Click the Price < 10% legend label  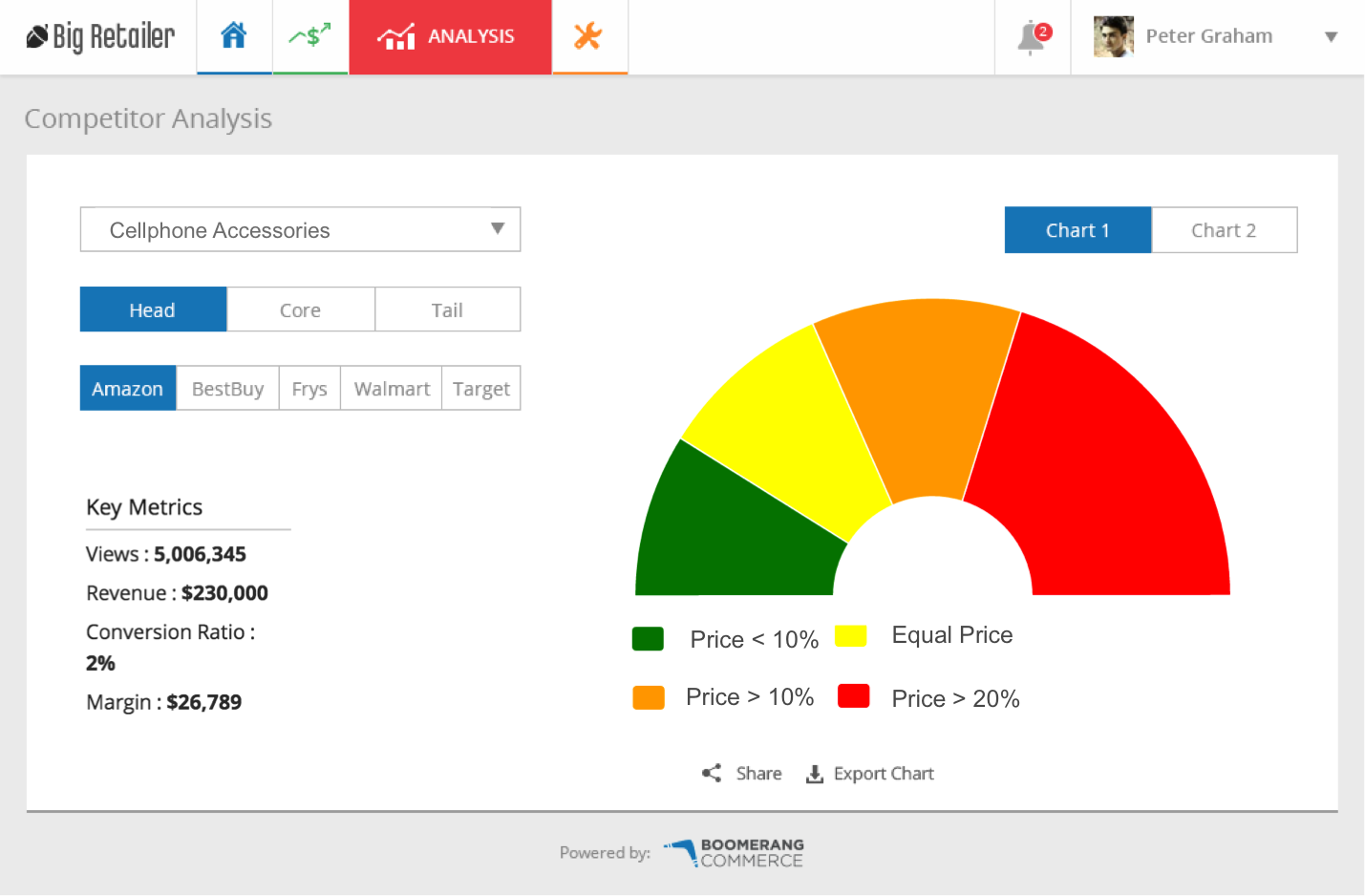pos(755,639)
